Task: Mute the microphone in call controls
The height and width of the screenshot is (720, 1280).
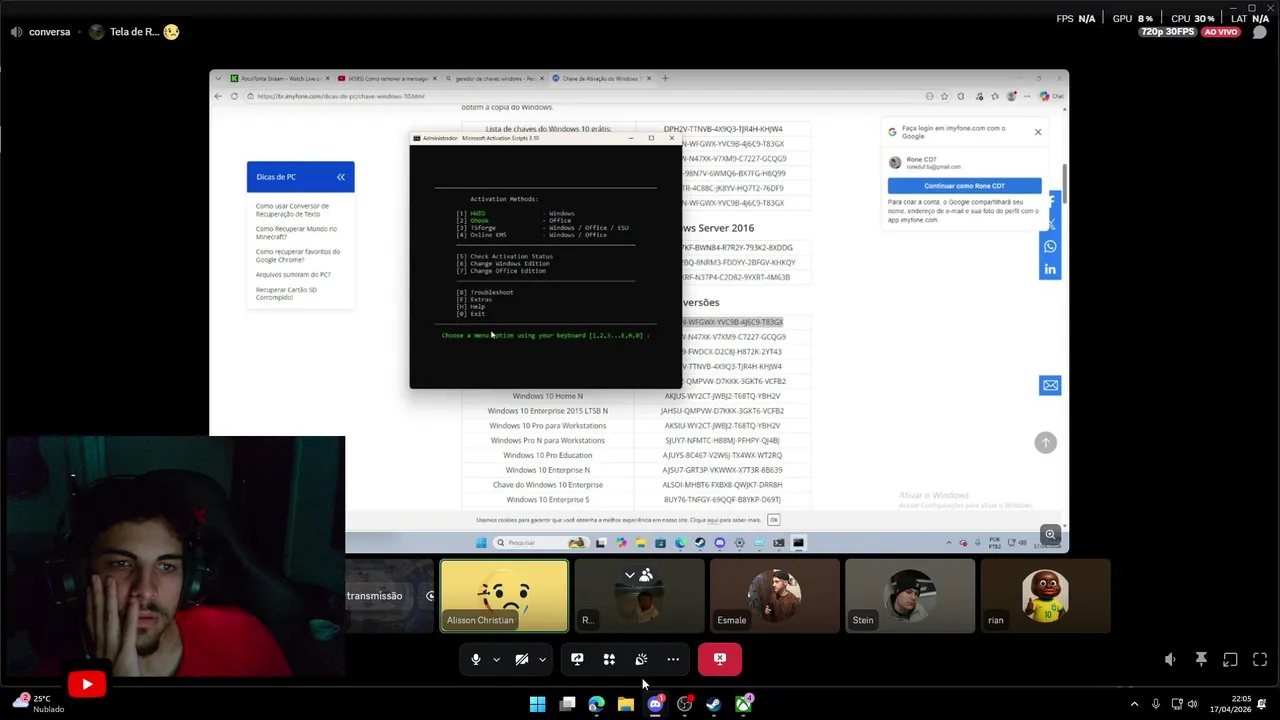Action: tap(476, 659)
